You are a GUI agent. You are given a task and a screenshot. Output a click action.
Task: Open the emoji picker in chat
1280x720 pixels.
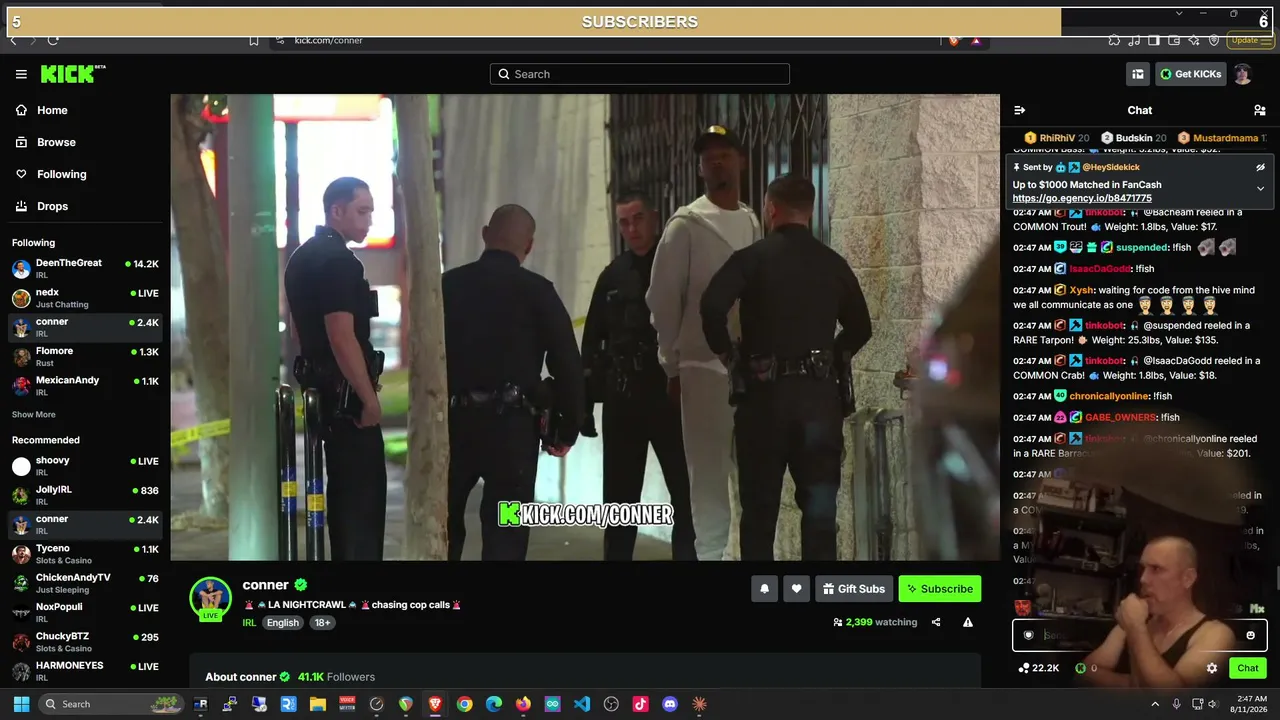pos(1250,635)
